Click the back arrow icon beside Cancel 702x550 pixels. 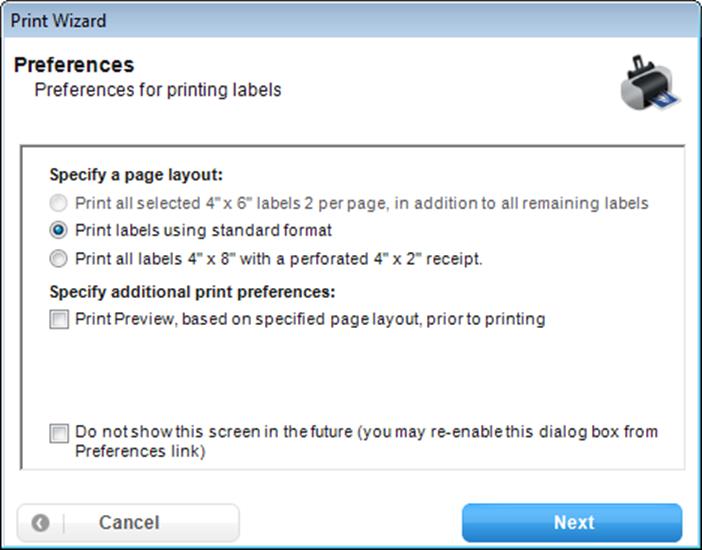[40, 523]
